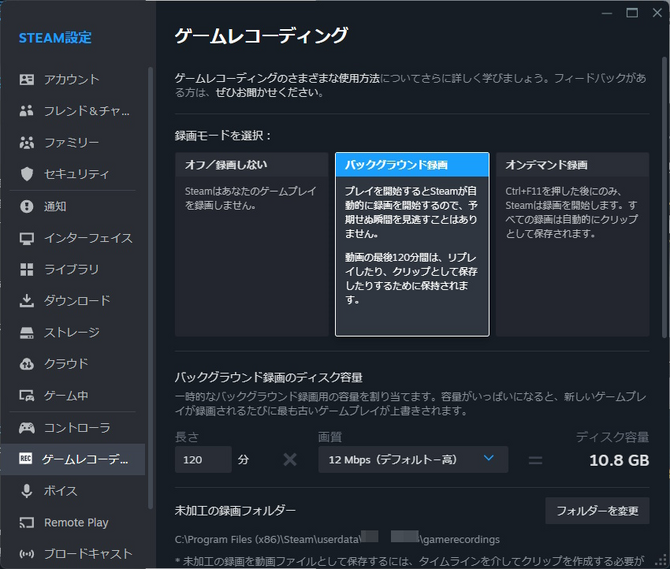Screen dimensions: 670x569
Task: Expand quality options with the chevron arrow
Action: click(x=489, y=459)
